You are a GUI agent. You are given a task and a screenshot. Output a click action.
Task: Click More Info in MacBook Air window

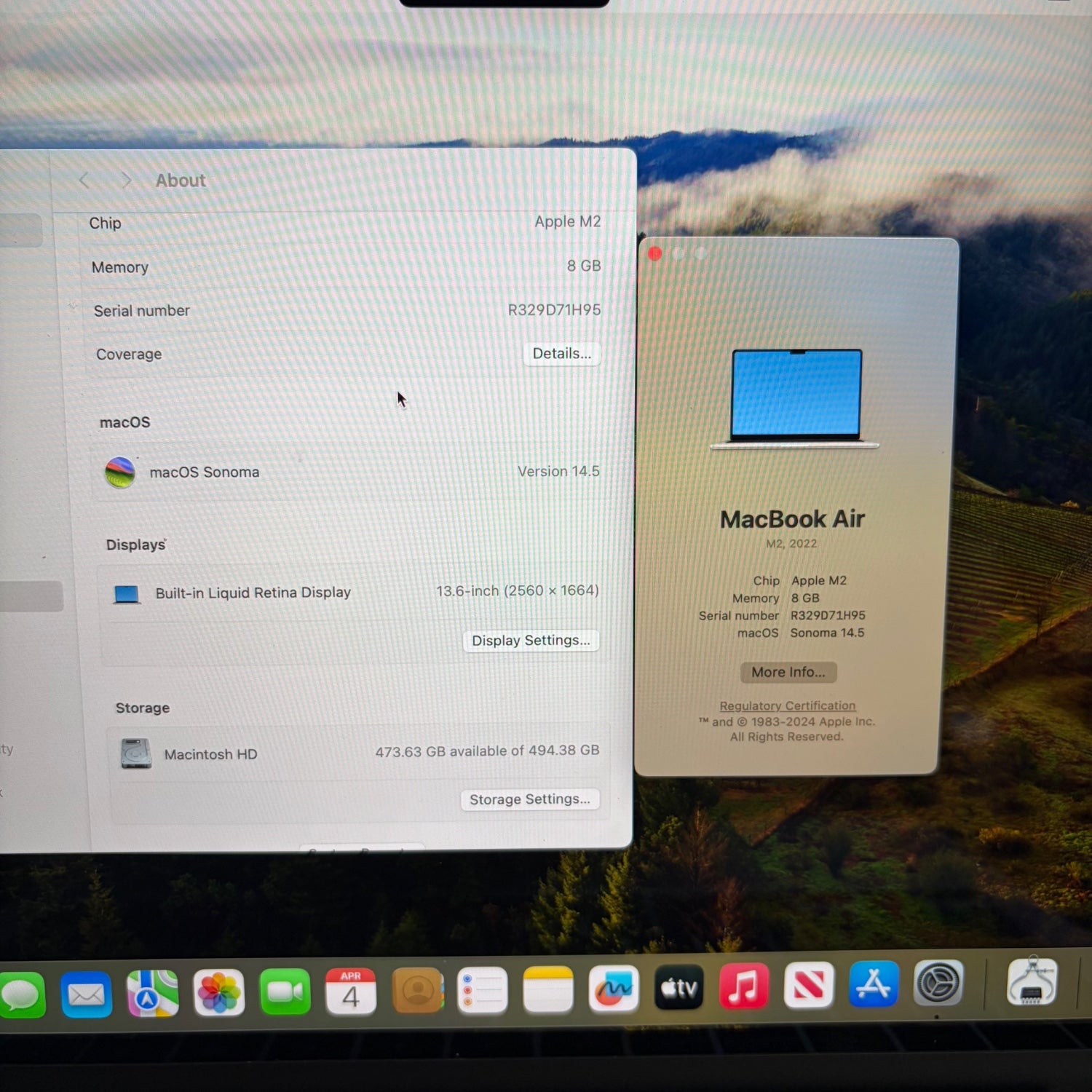(x=788, y=672)
